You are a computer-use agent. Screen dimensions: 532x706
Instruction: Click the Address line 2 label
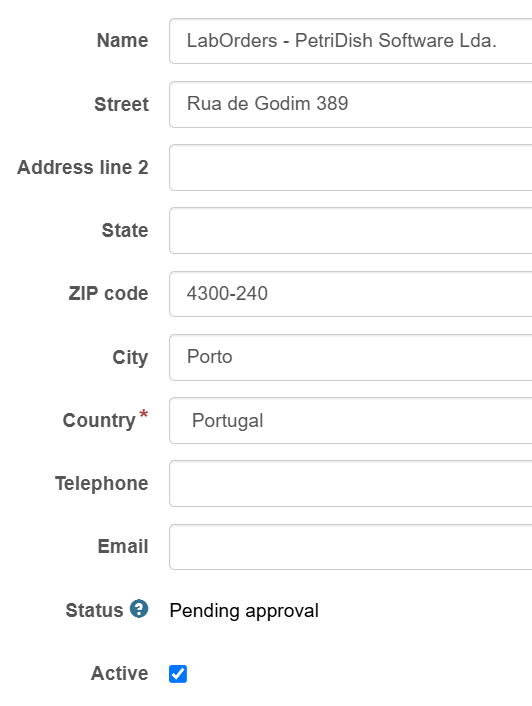coord(83,167)
